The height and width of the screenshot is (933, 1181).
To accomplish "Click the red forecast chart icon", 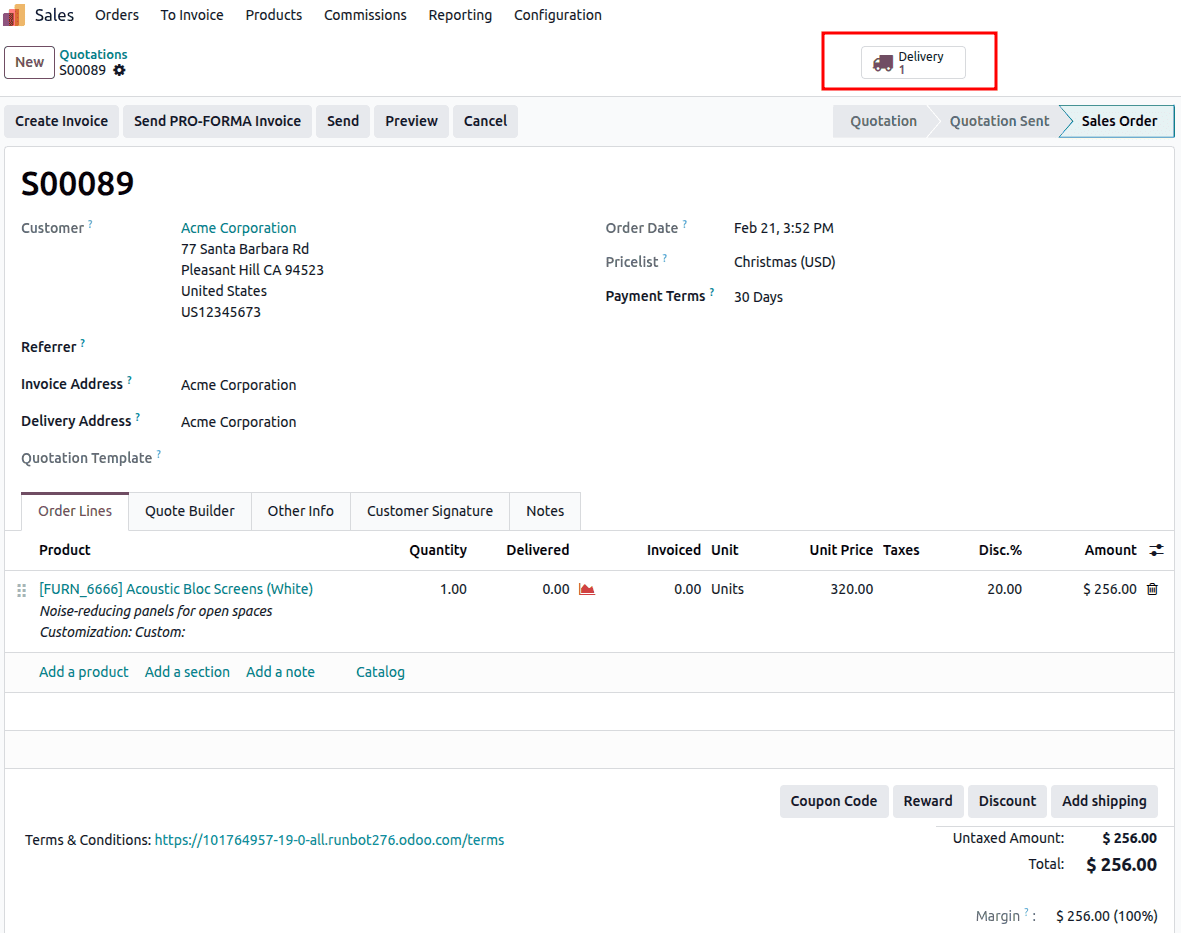I will (x=587, y=589).
